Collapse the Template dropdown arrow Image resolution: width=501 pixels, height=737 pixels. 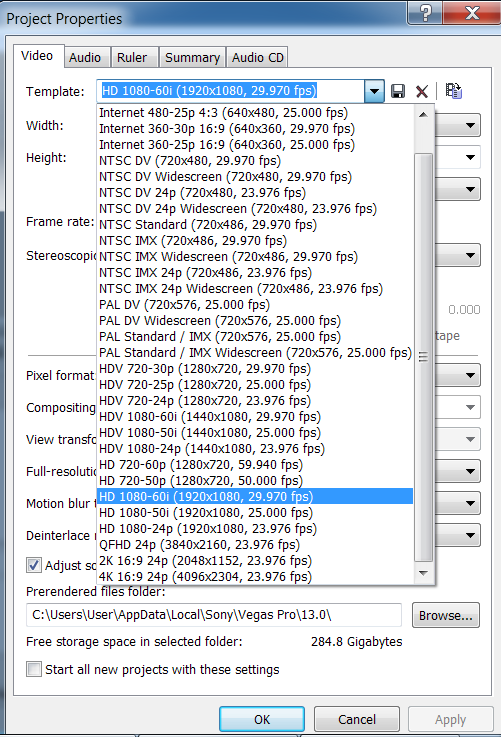(374, 91)
